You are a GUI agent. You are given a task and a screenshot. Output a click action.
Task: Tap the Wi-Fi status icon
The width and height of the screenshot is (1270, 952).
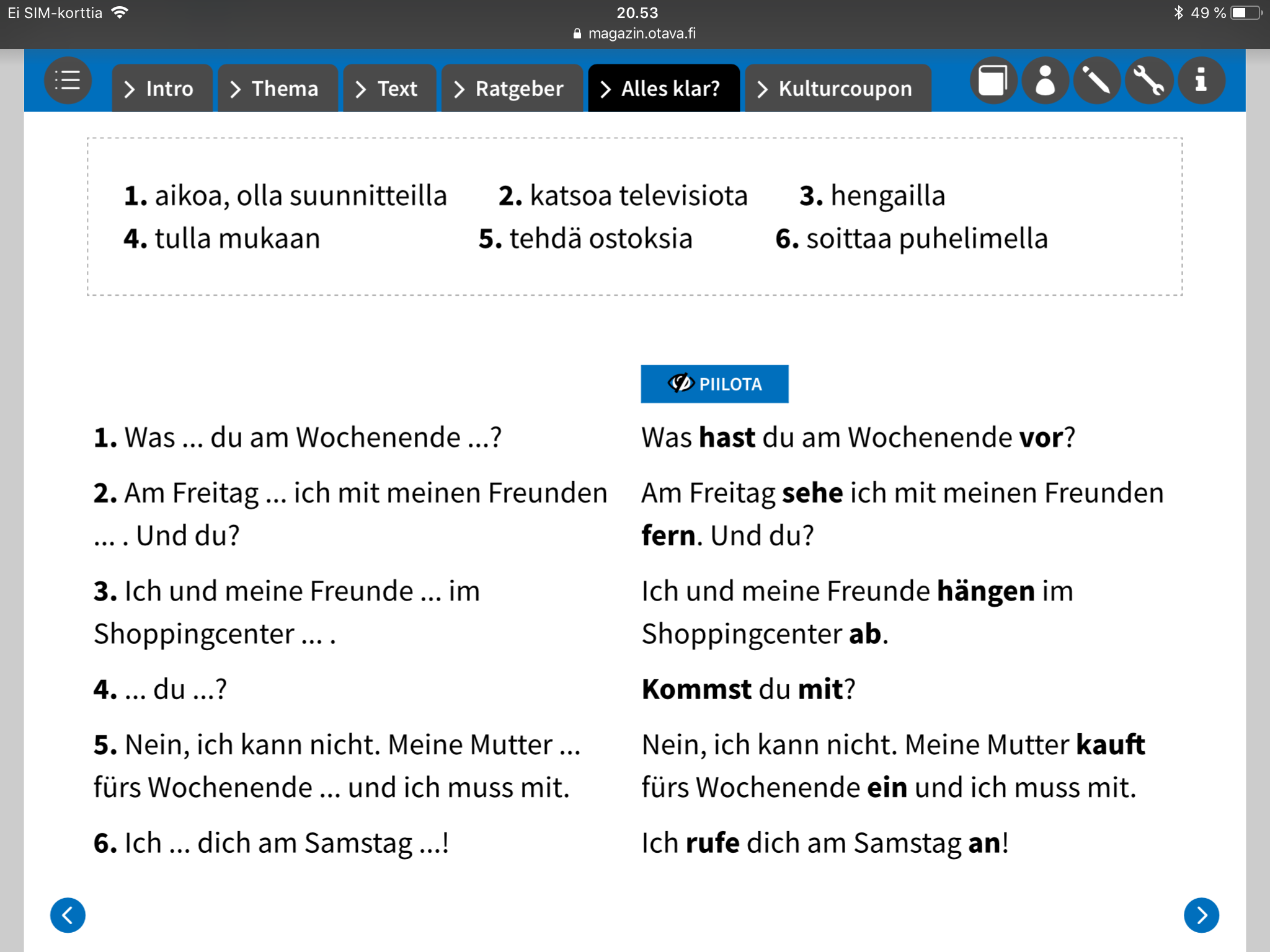pyautogui.click(x=120, y=12)
